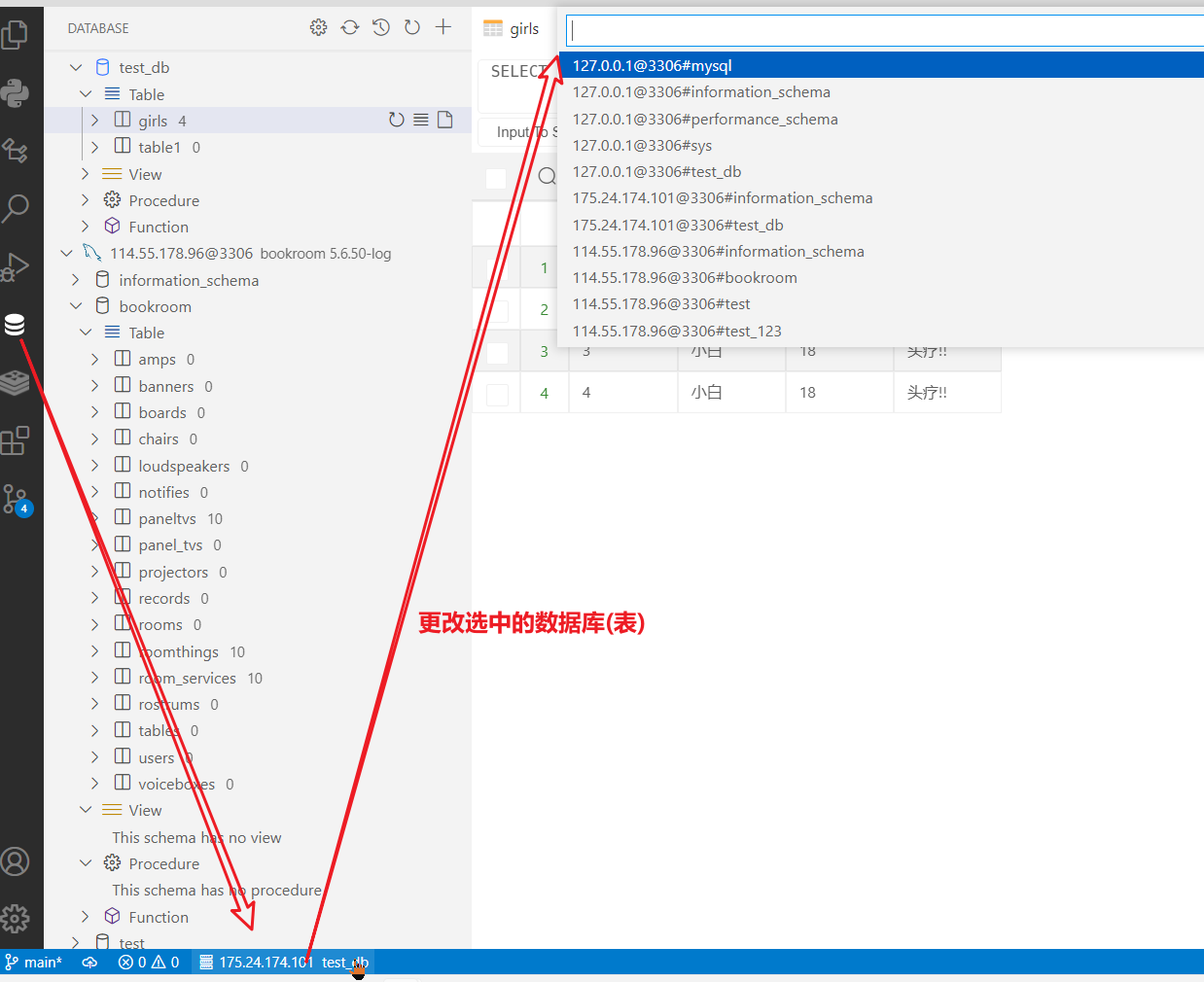
Task: Refresh all database connections
Action: tap(349, 27)
